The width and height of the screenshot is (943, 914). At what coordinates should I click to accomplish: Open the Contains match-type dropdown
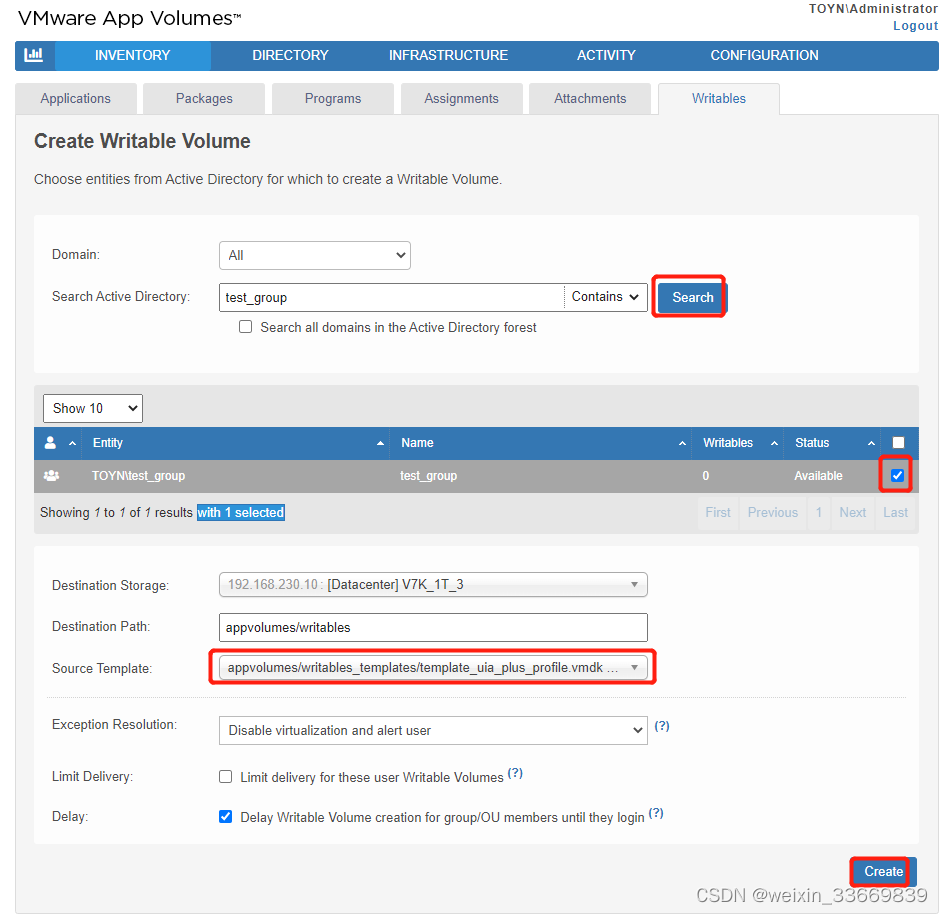coord(605,296)
